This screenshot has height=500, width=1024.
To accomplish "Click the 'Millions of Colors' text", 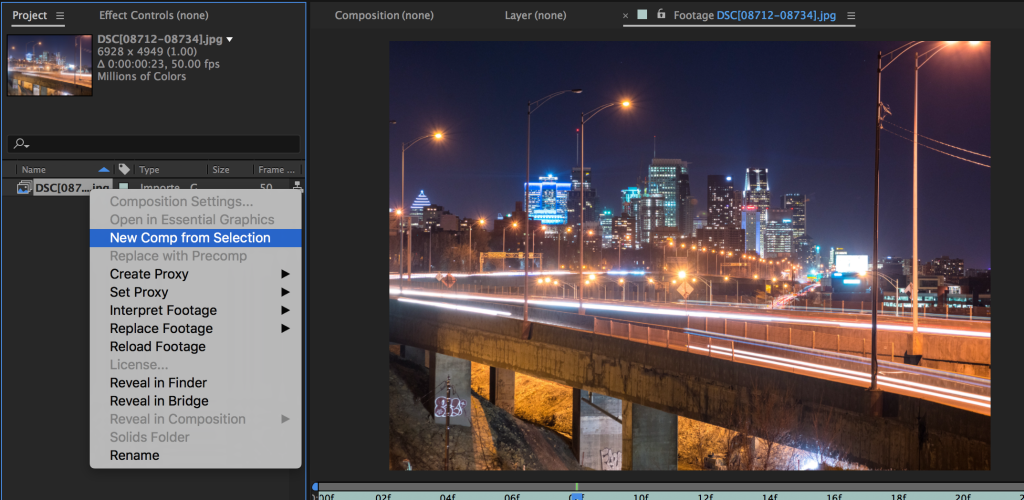I will [142, 76].
